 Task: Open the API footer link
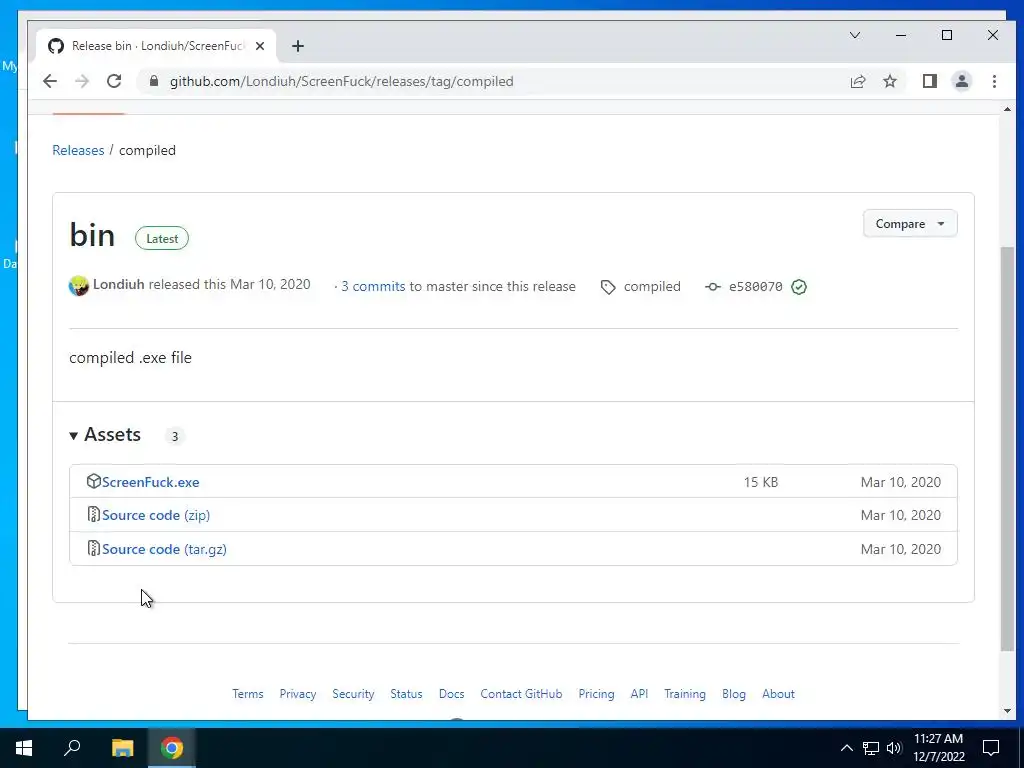(639, 694)
